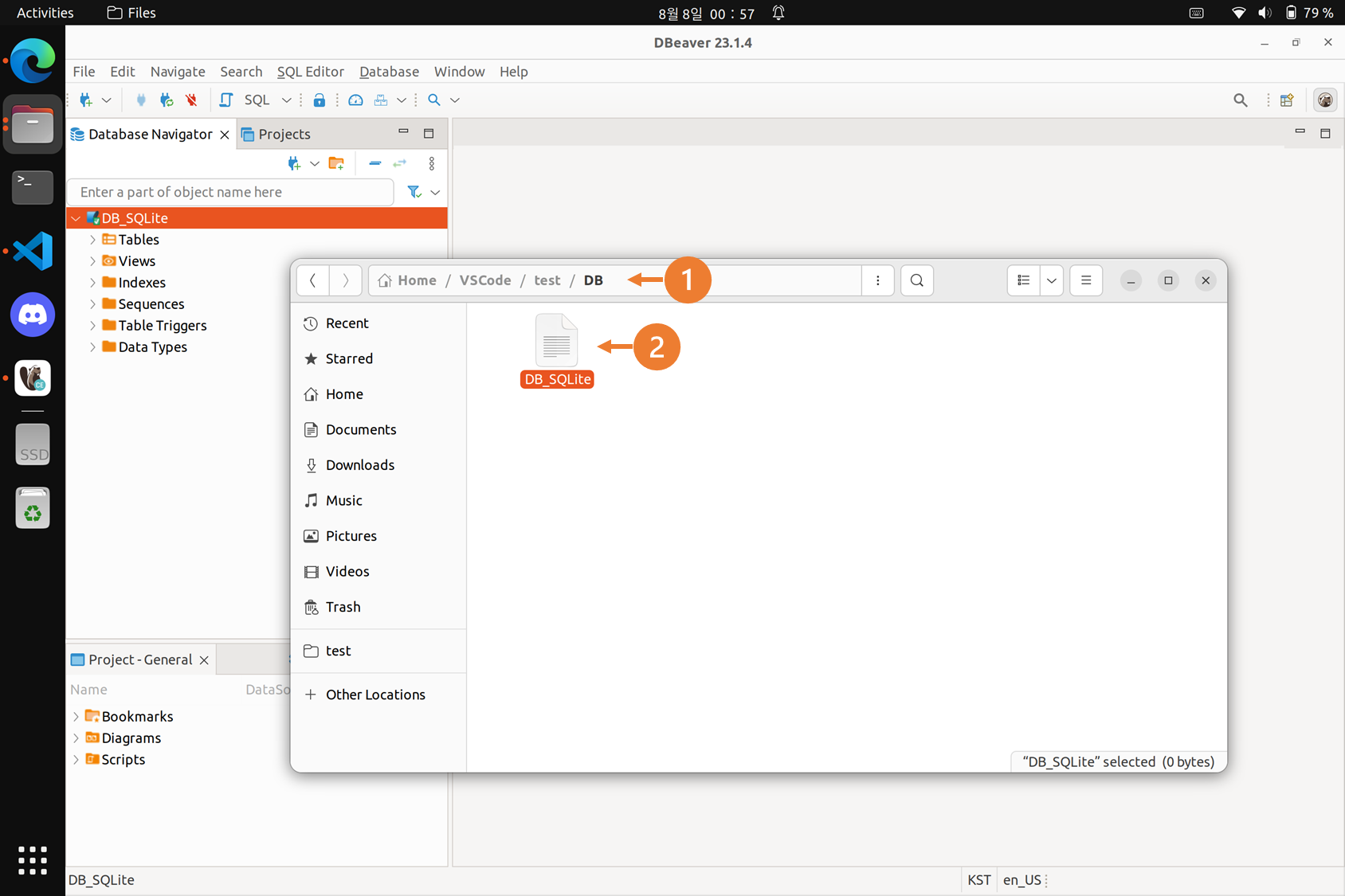Click the navigator filter funnel icon
The image size is (1345, 896).
414,192
